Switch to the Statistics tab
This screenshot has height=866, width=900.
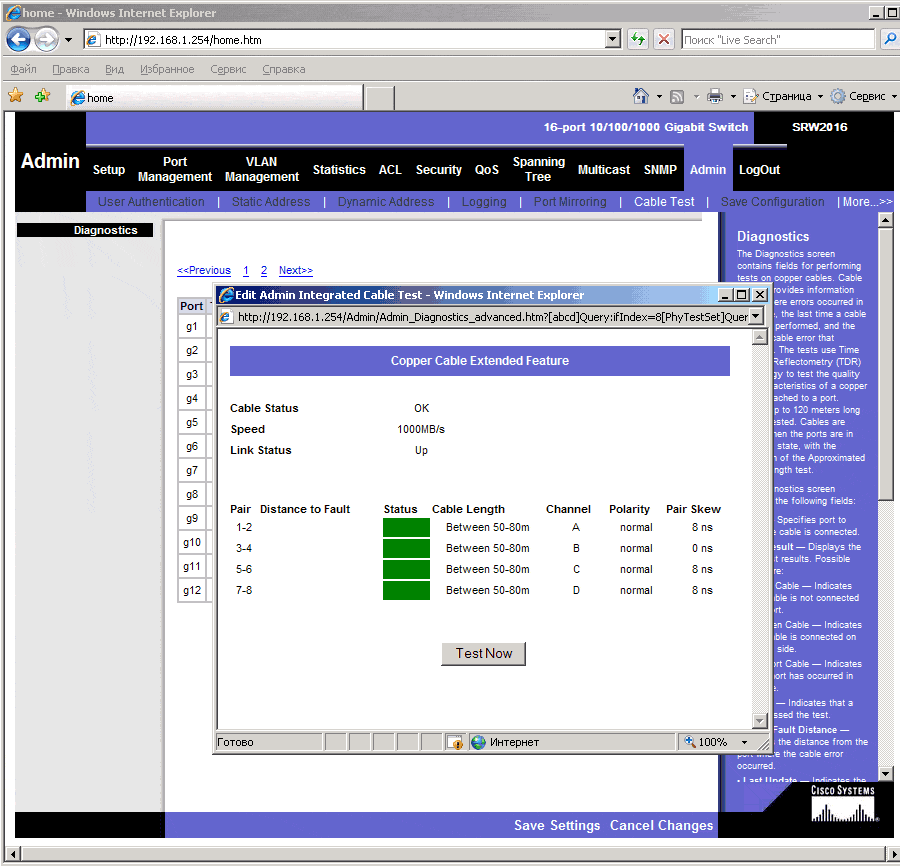[339, 170]
